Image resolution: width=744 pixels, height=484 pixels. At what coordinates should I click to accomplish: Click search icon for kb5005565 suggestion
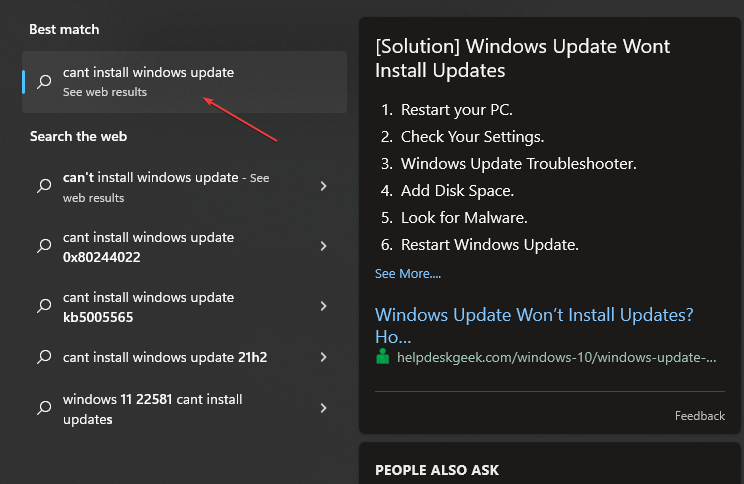pos(44,306)
